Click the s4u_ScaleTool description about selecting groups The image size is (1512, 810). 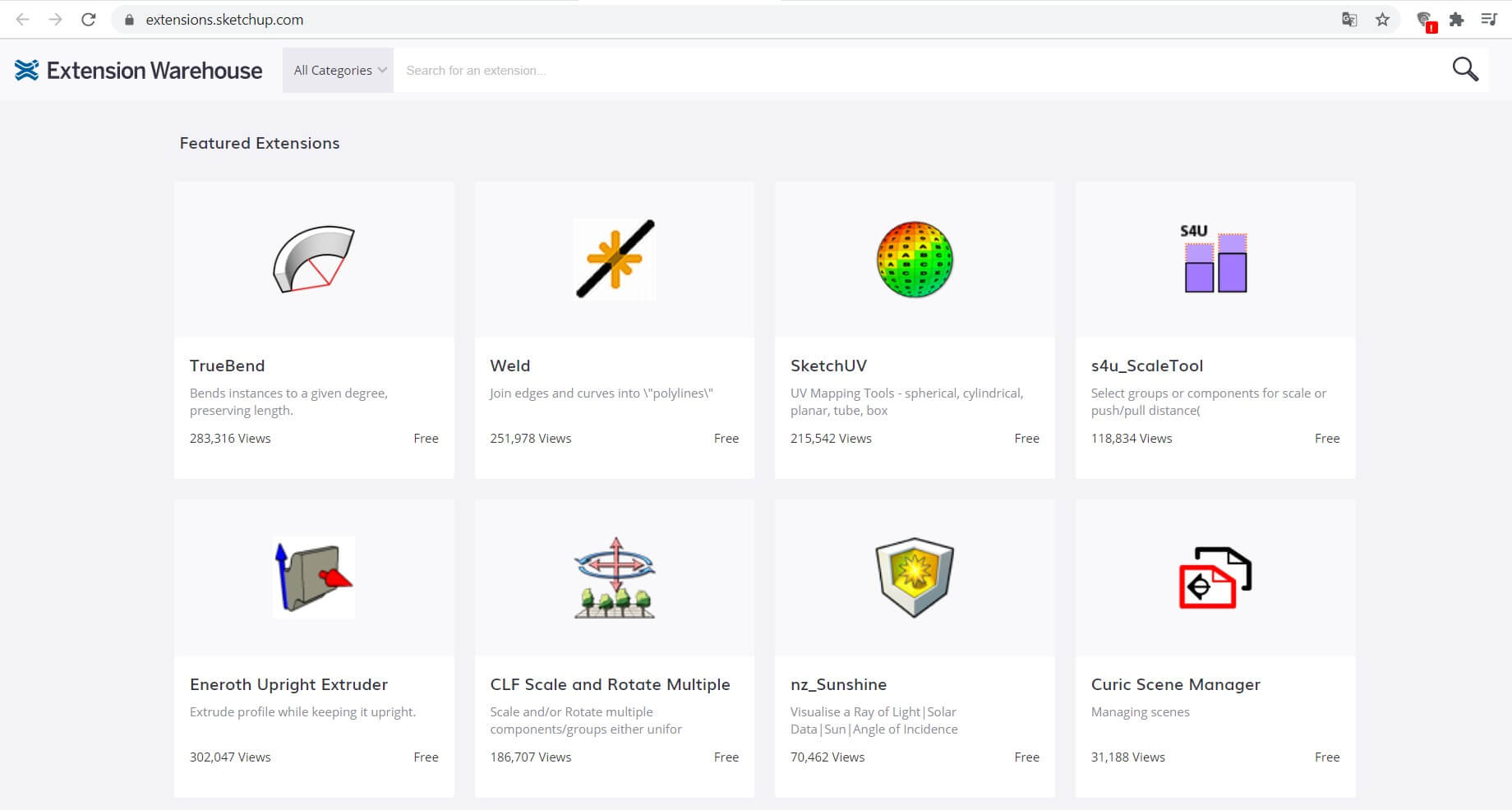point(1209,402)
